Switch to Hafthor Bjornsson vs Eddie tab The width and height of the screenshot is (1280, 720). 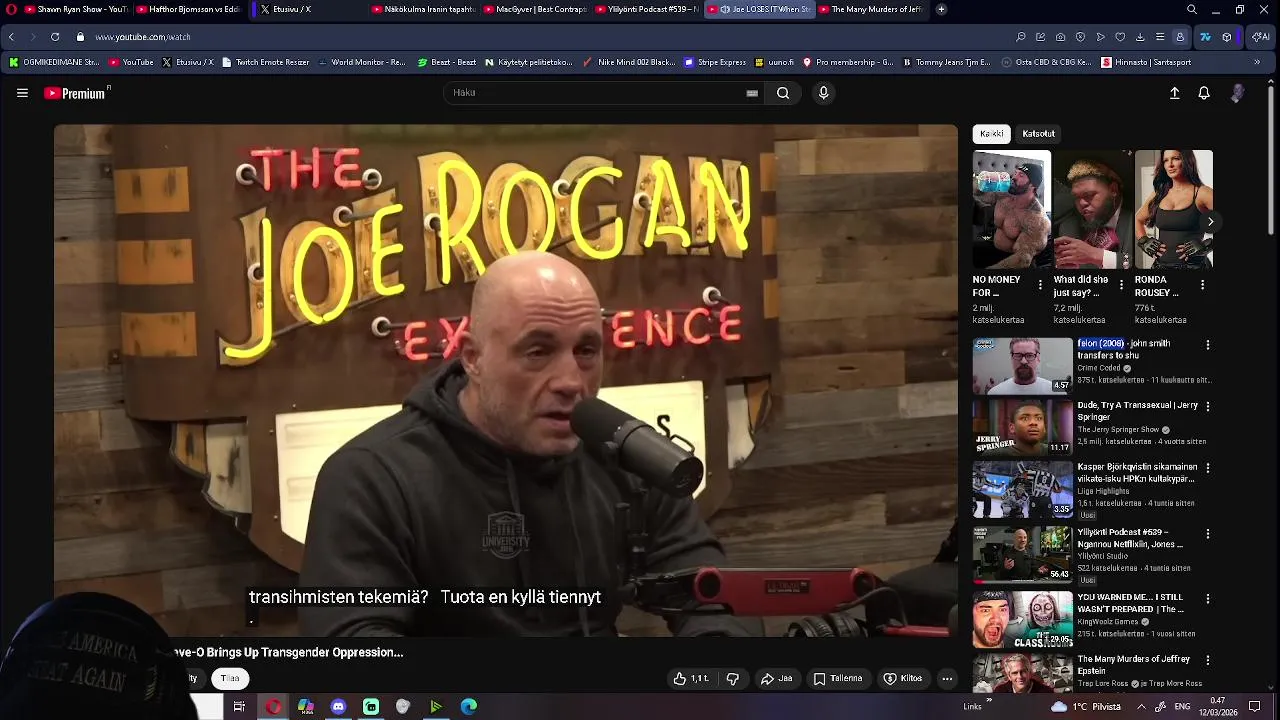[x=188, y=9]
